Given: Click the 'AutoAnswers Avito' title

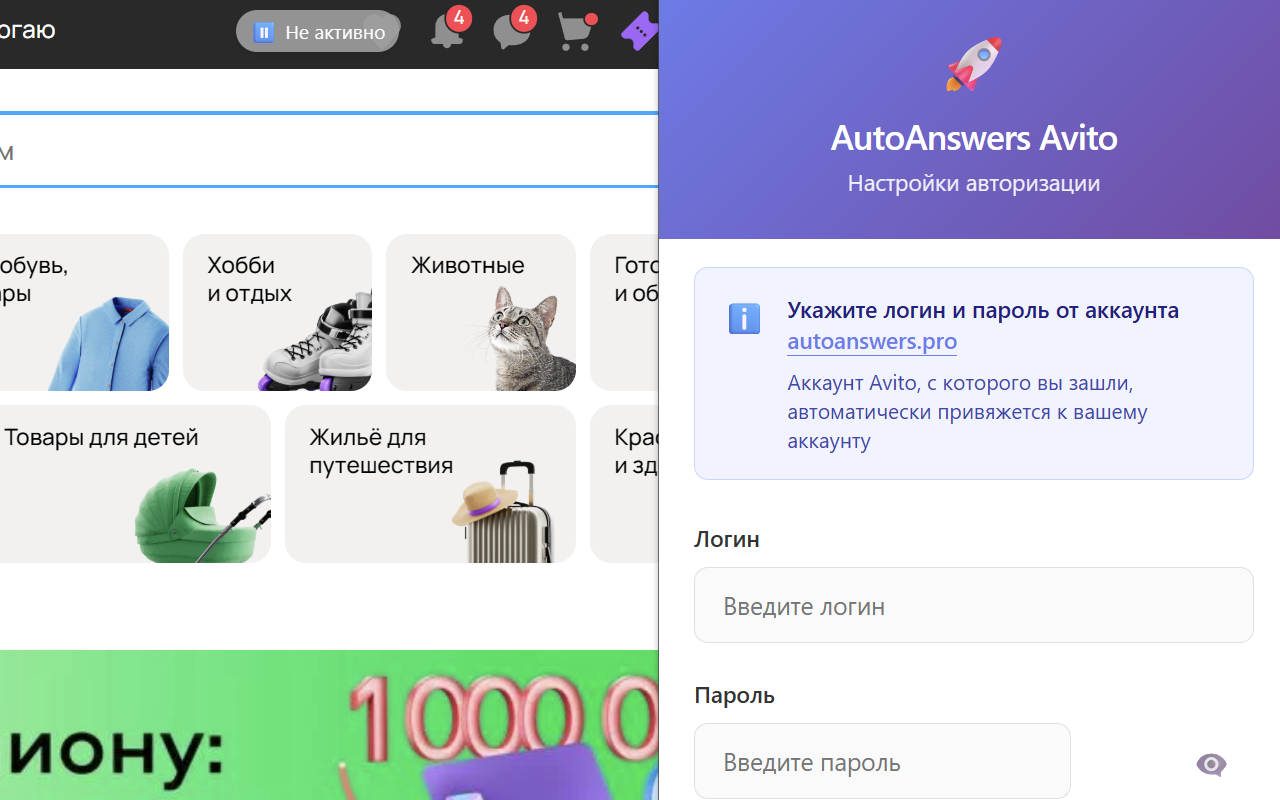Looking at the screenshot, I should coord(974,137).
